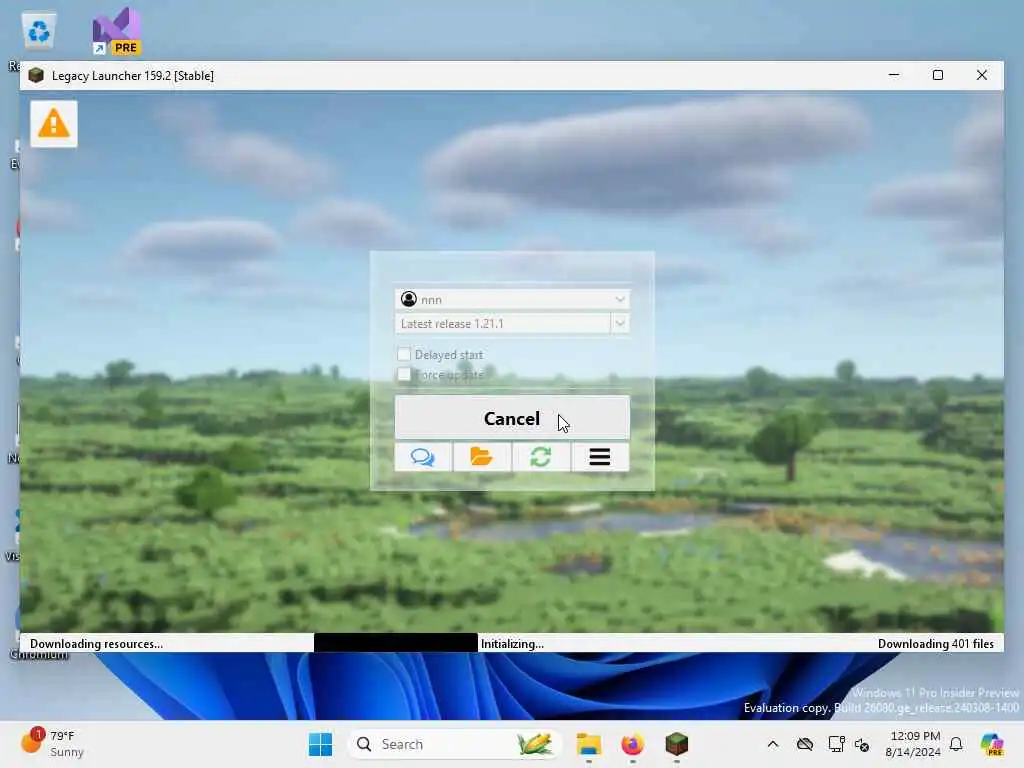The height and width of the screenshot is (768, 1024).
Task: Open the clock showing 12:09 PM 8/14/2024
Action: click(x=914, y=744)
